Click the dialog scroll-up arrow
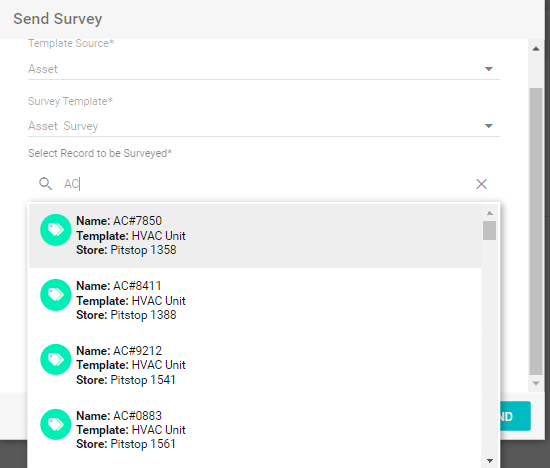This screenshot has width=550, height=468. click(x=536, y=49)
